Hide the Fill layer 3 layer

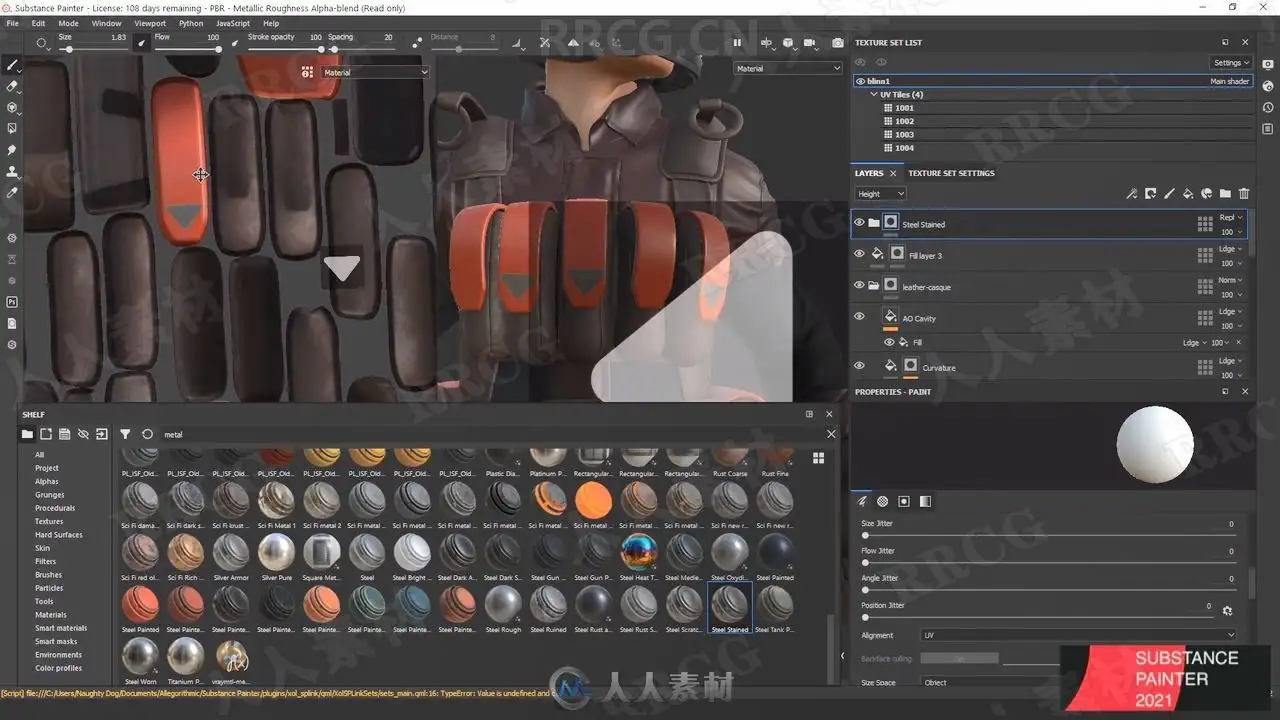pyautogui.click(x=859, y=254)
